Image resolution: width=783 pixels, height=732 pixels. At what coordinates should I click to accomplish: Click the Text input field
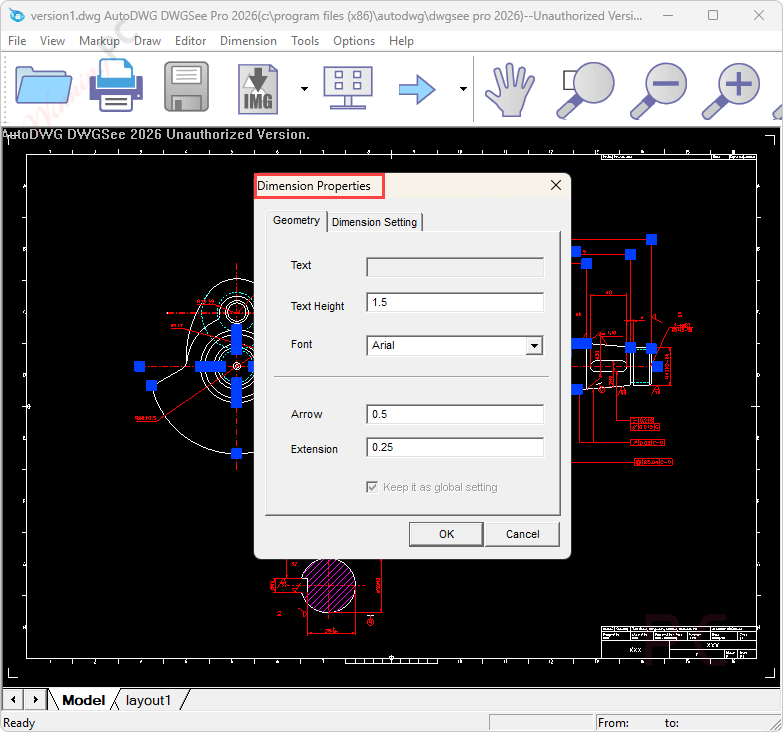(455, 267)
